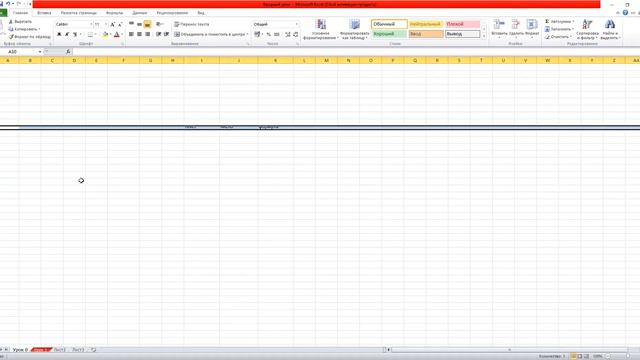Apply the Плохой (Bad) cell style
640x360 pixels.
tap(462, 24)
